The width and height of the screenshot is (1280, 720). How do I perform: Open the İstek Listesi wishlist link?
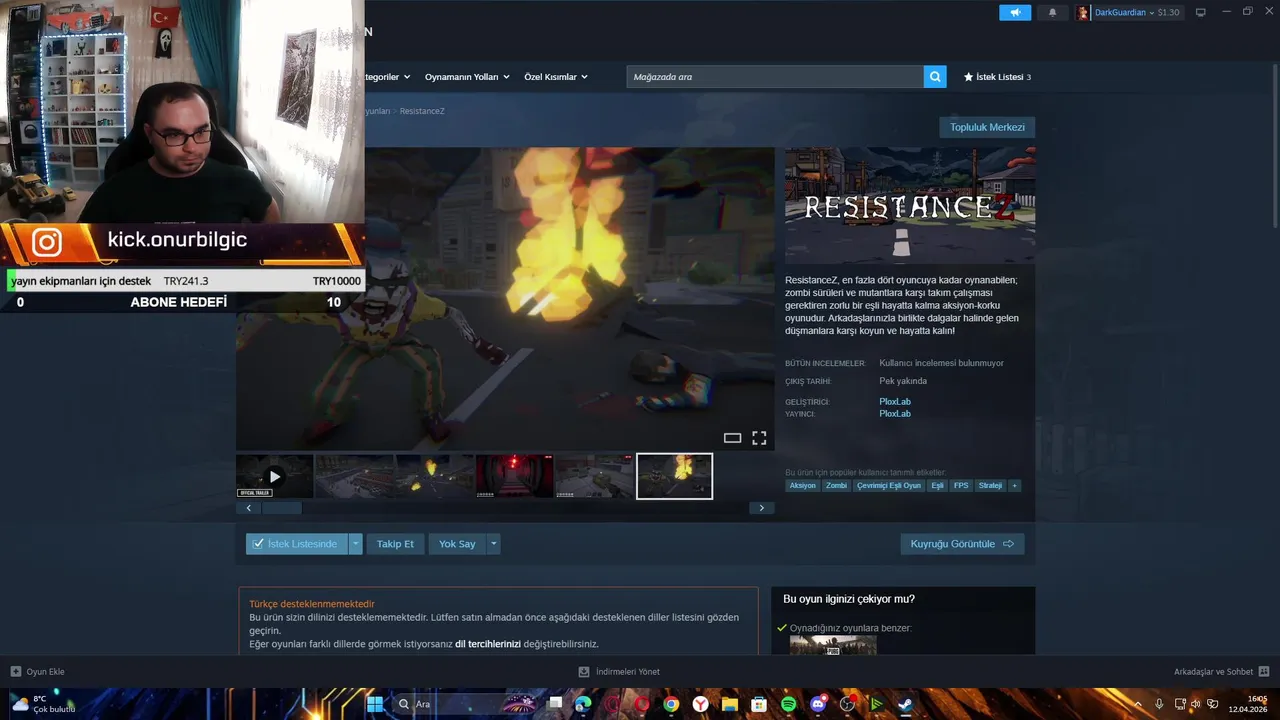(x=997, y=77)
